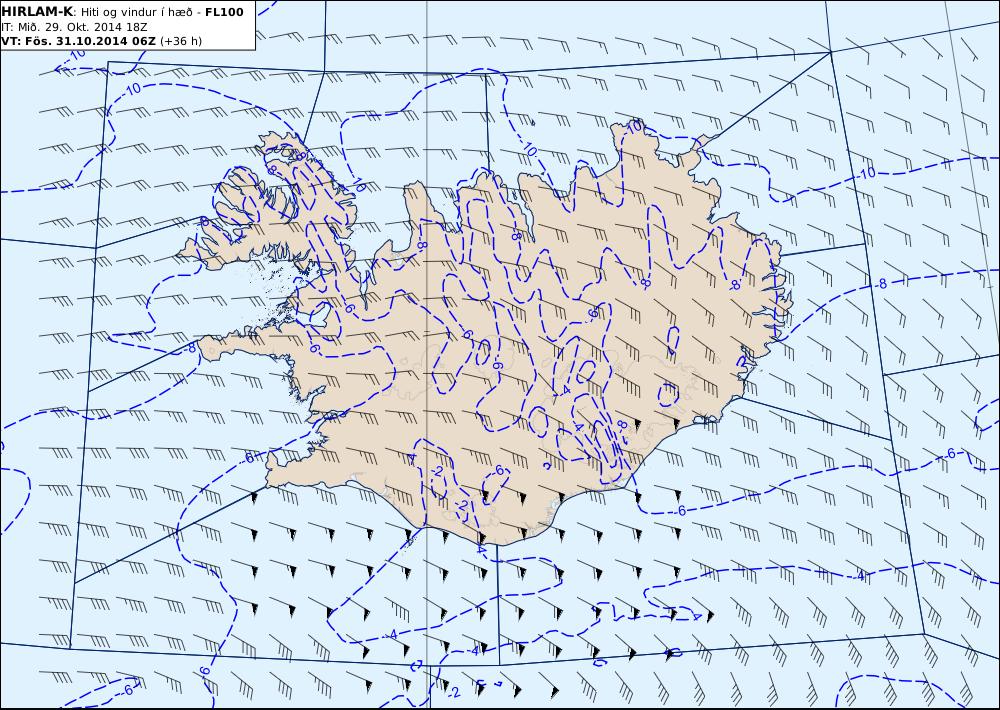Click the HIRLAM-K model title text
The image size is (1000, 710).
coord(37,12)
